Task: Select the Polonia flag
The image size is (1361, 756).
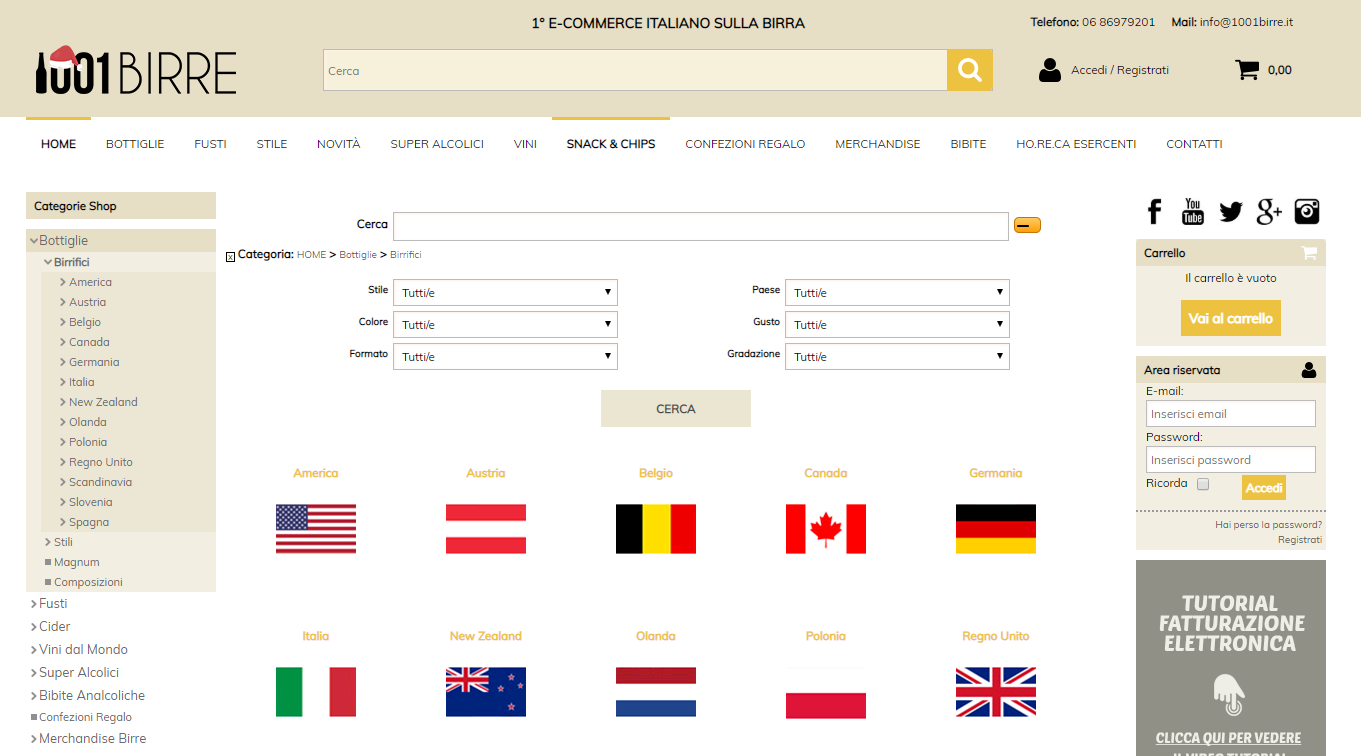Action: pyautogui.click(x=826, y=692)
